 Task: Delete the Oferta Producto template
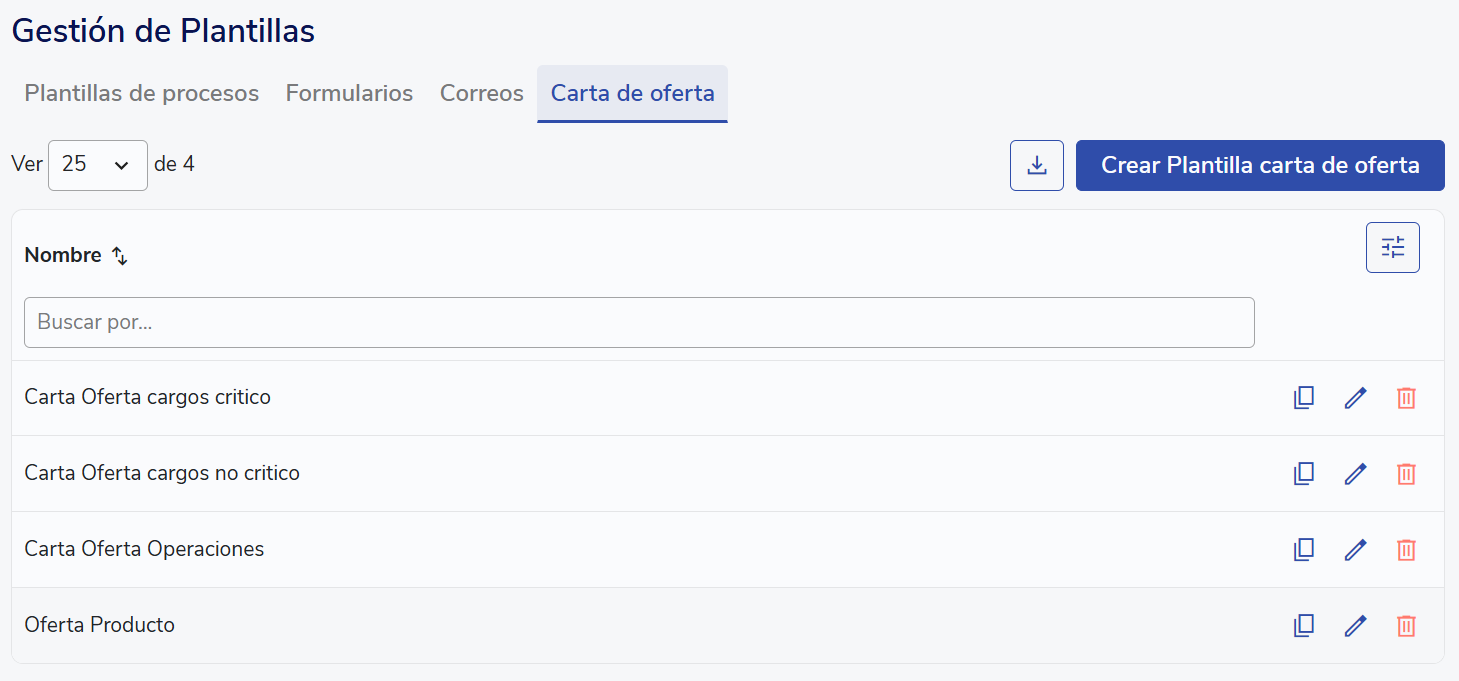pos(1406,626)
